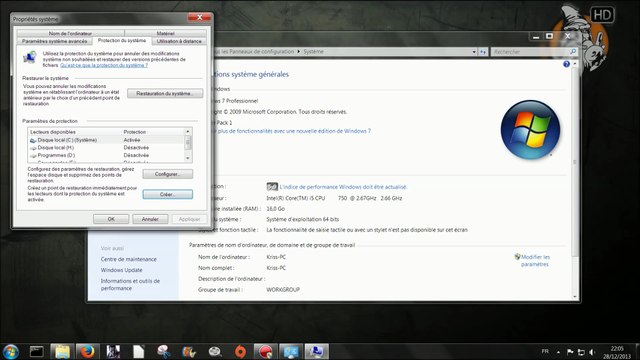This screenshot has height=360, width=640.
Task: Switch to the Matériel tab
Action: (x=165, y=33)
